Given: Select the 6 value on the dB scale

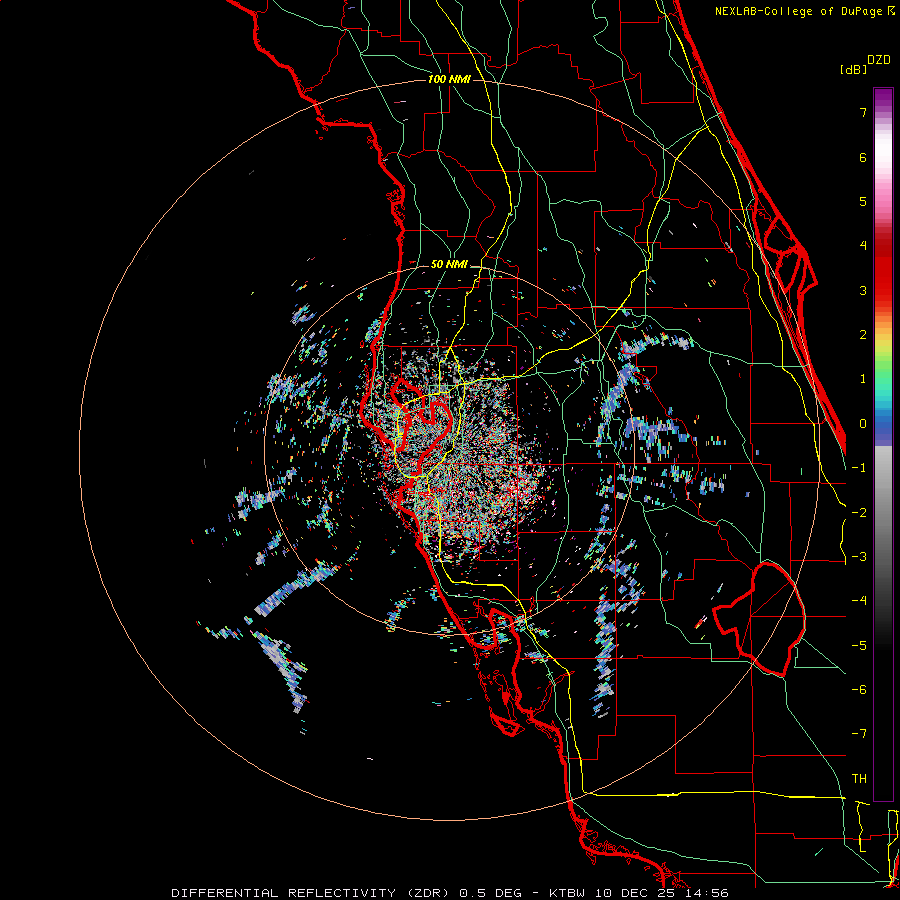Looking at the screenshot, I should [x=863, y=157].
